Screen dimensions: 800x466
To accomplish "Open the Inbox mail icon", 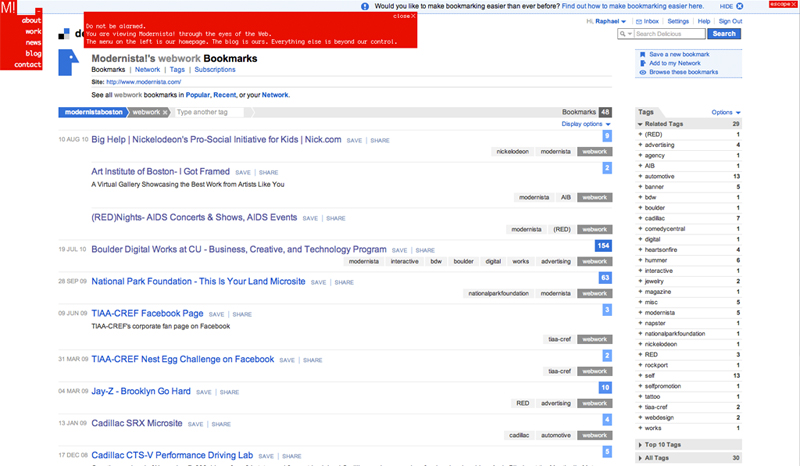I will click(x=639, y=21).
